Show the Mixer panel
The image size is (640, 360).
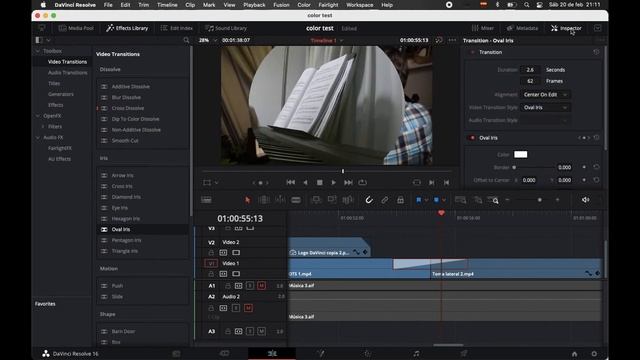pyautogui.click(x=482, y=28)
